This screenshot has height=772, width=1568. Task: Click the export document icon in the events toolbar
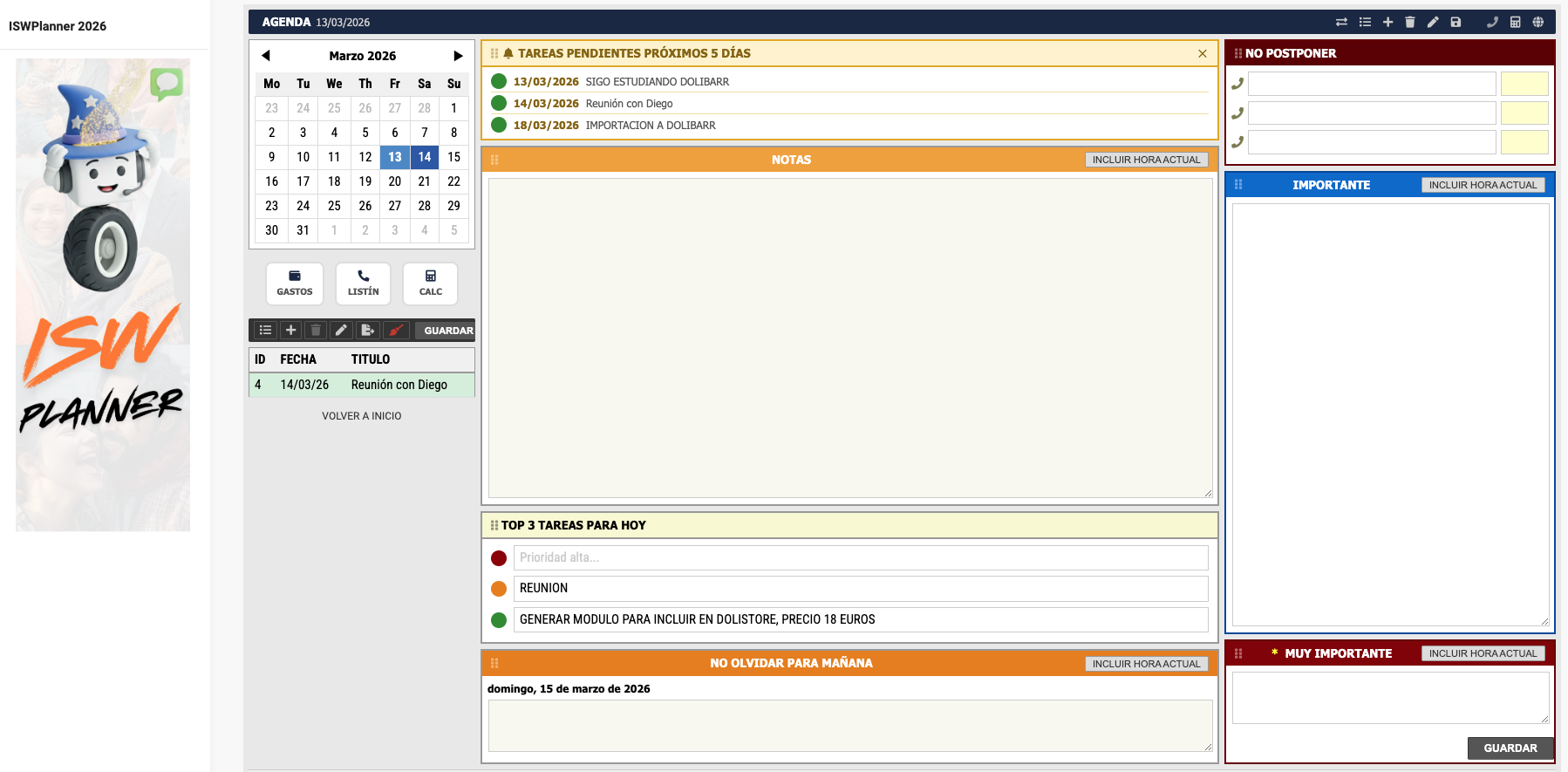[x=367, y=331]
